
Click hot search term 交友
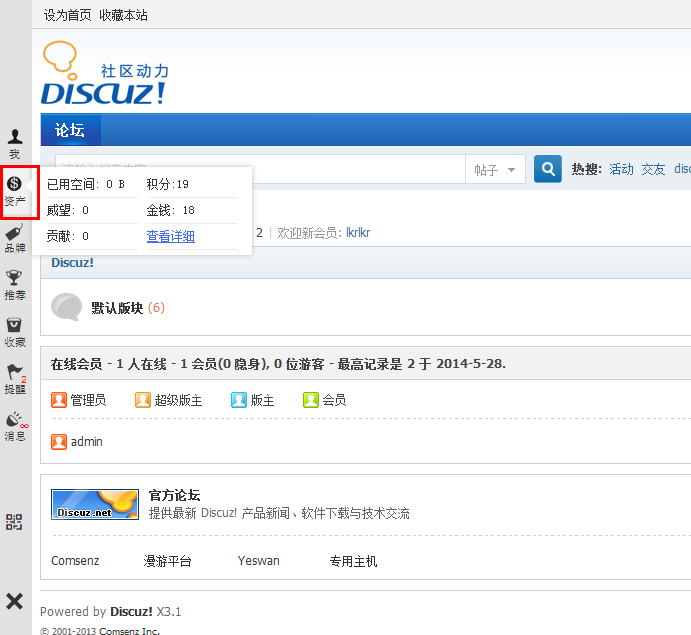tap(653, 169)
